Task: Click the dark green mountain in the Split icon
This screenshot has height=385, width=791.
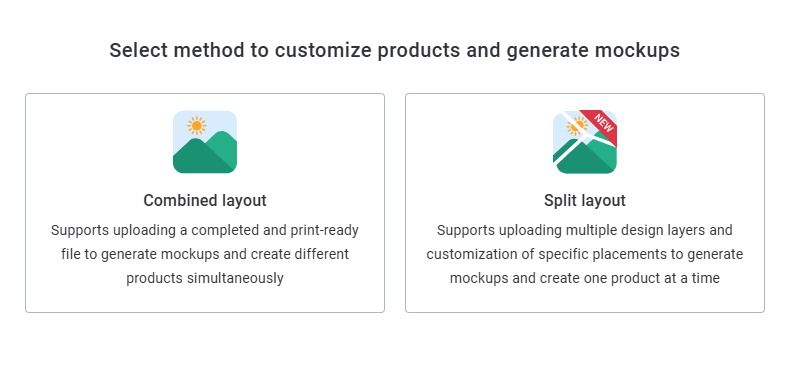Action: (x=580, y=162)
